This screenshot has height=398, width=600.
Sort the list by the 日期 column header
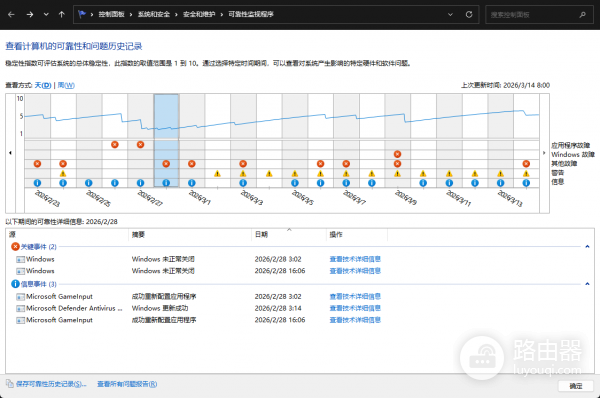289,235
